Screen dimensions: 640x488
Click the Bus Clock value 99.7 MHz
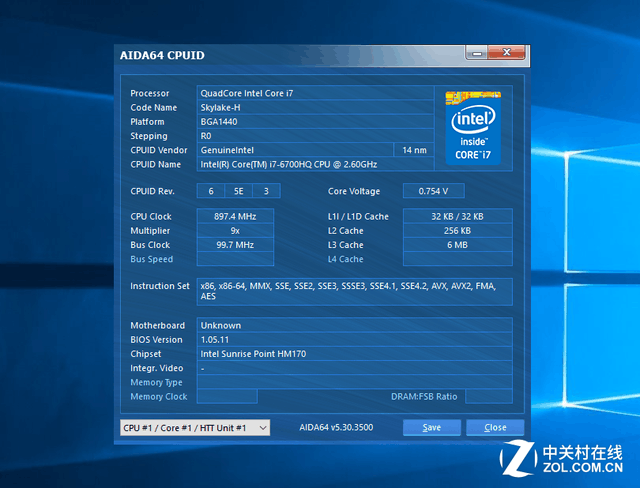pos(235,245)
